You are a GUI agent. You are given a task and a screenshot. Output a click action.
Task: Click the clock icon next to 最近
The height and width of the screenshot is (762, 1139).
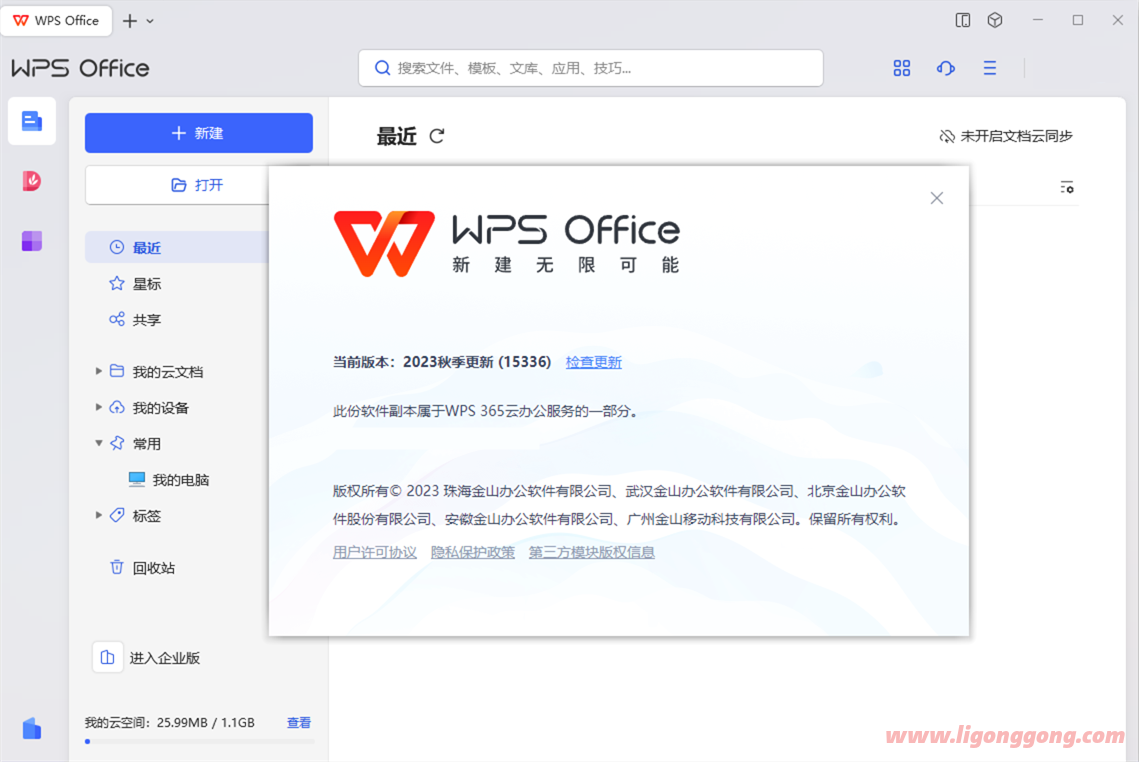tap(117, 247)
